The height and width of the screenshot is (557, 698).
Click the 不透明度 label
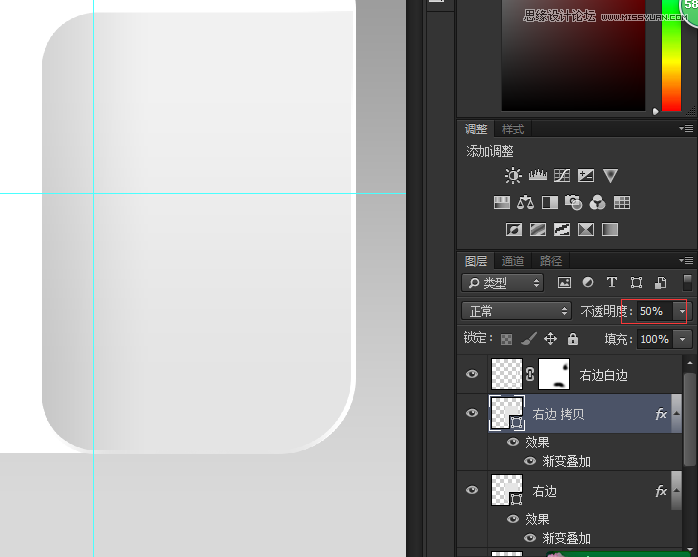point(604,311)
